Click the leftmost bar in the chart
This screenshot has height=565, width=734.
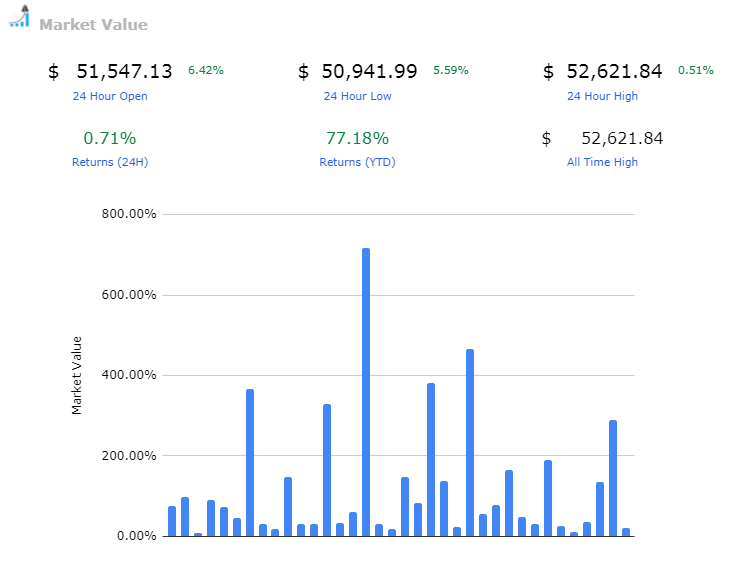click(172, 521)
